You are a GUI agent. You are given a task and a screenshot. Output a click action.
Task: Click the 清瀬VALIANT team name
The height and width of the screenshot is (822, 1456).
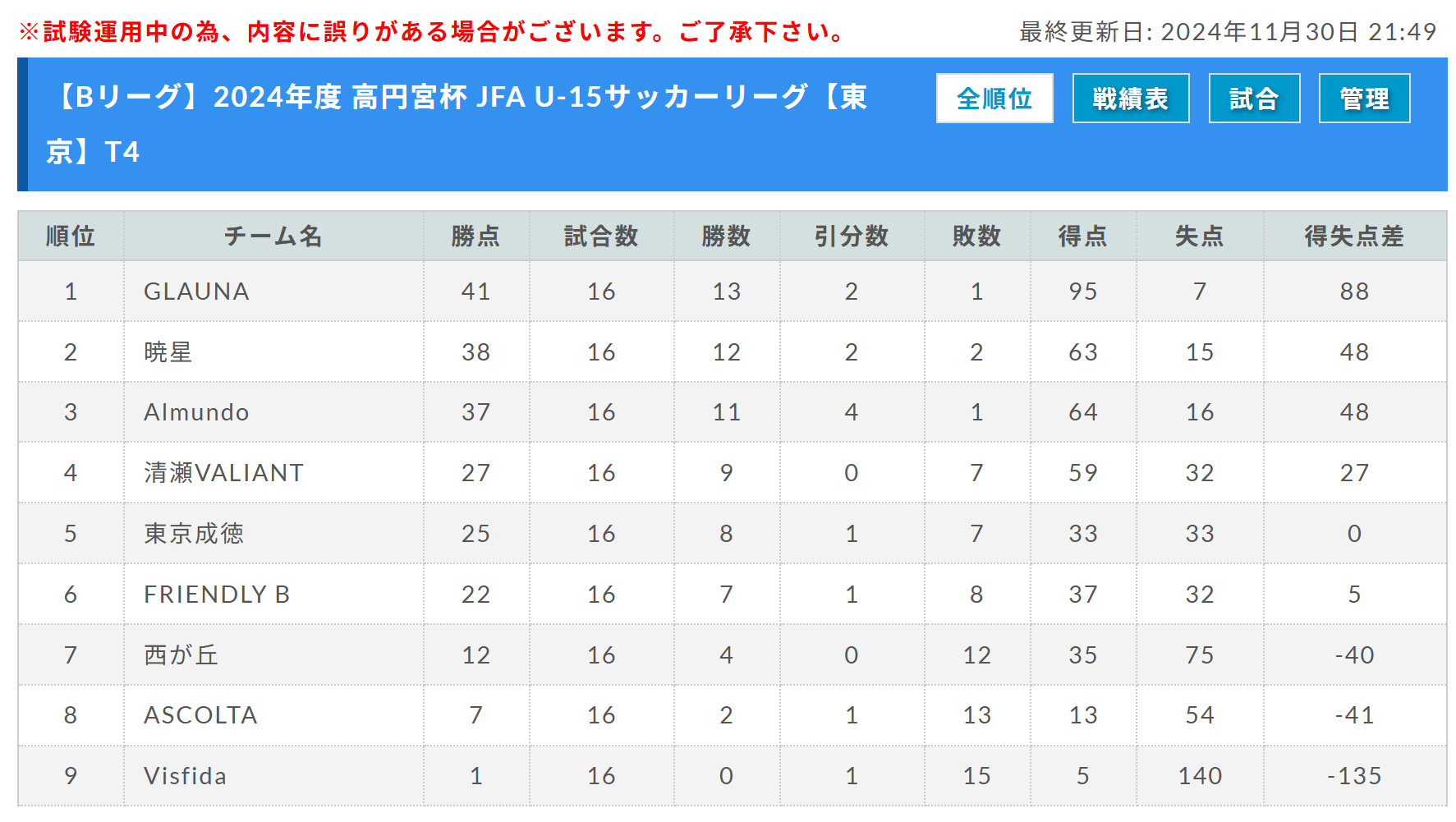click(223, 473)
